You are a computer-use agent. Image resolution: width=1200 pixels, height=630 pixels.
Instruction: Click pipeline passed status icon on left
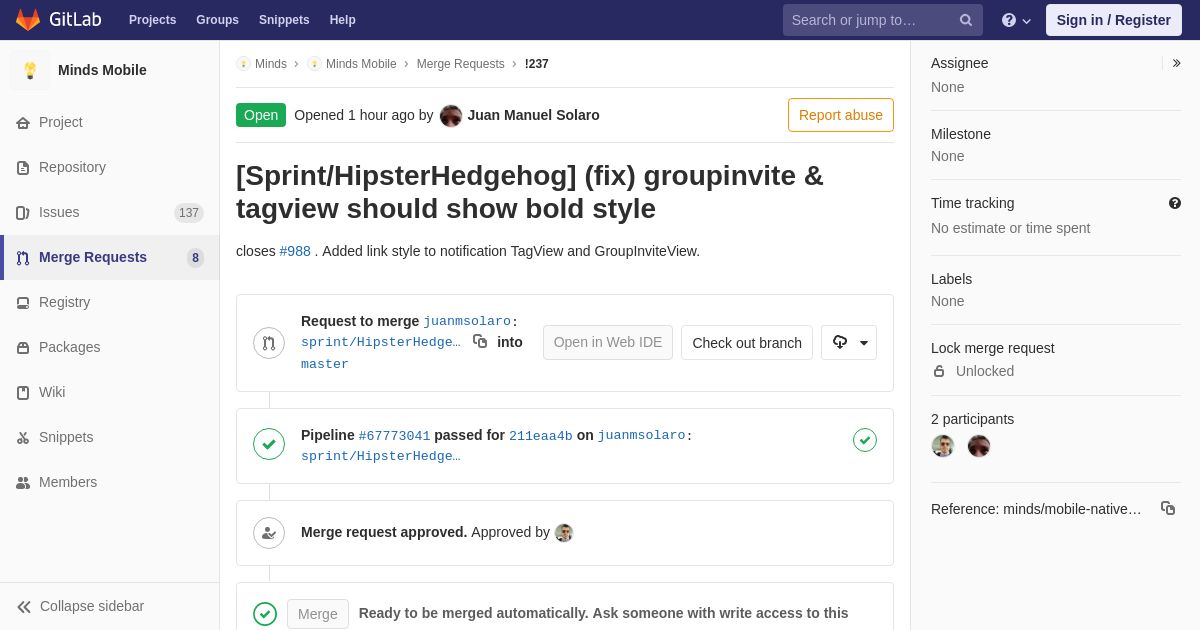coord(269,444)
